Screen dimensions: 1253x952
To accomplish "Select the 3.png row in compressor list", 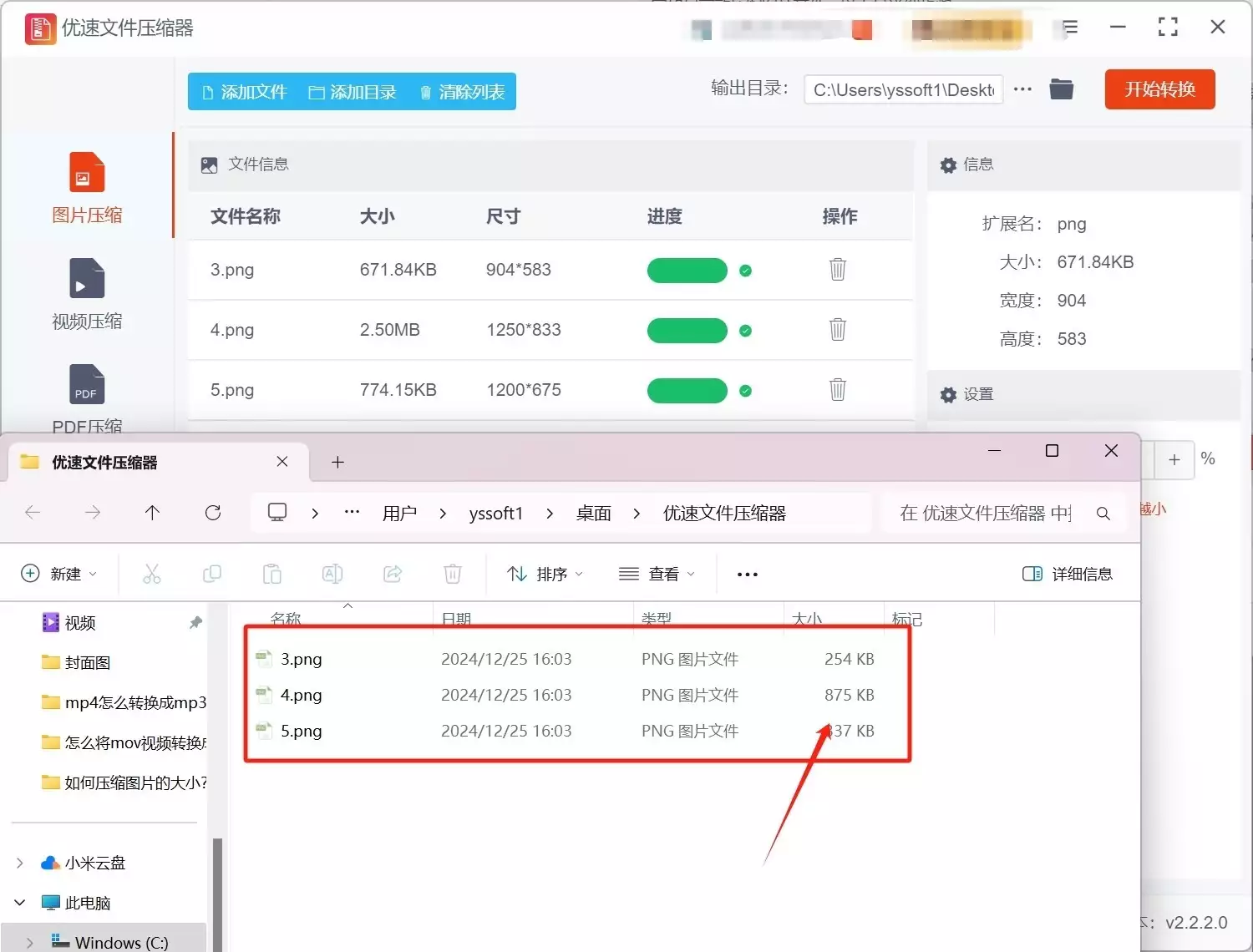I will click(x=550, y=270).
